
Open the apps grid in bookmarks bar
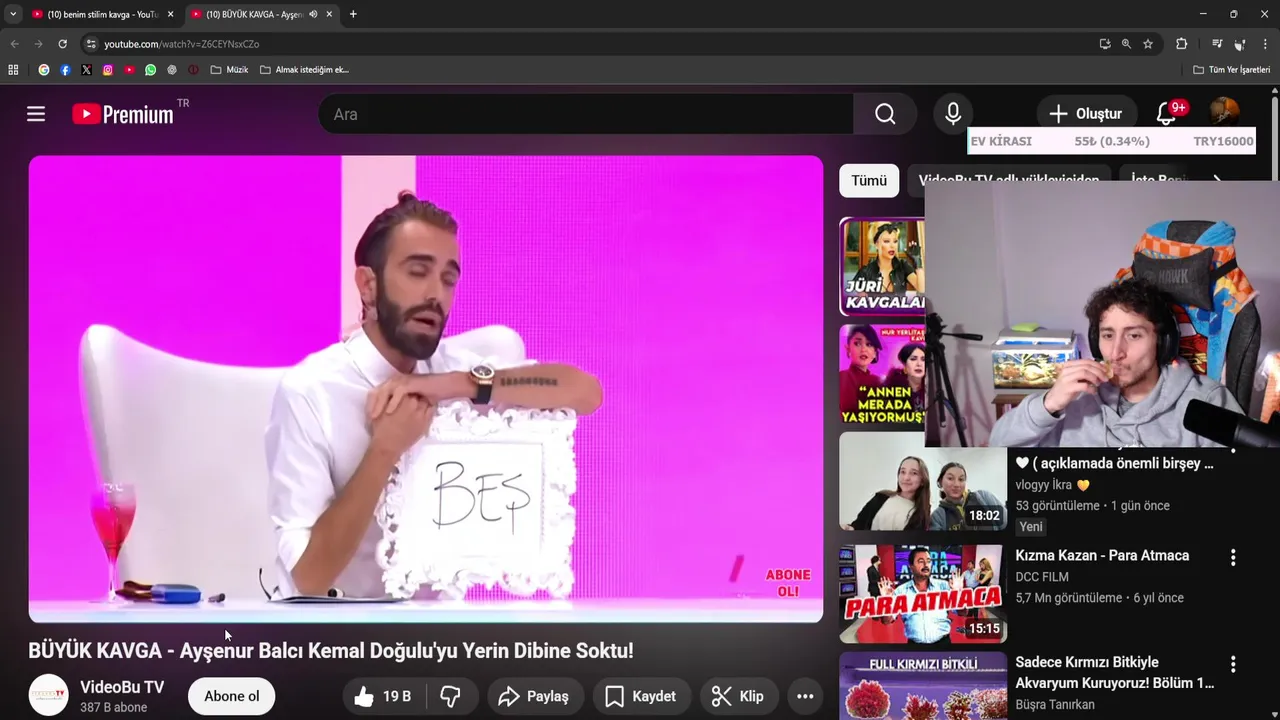click(13, 70)
